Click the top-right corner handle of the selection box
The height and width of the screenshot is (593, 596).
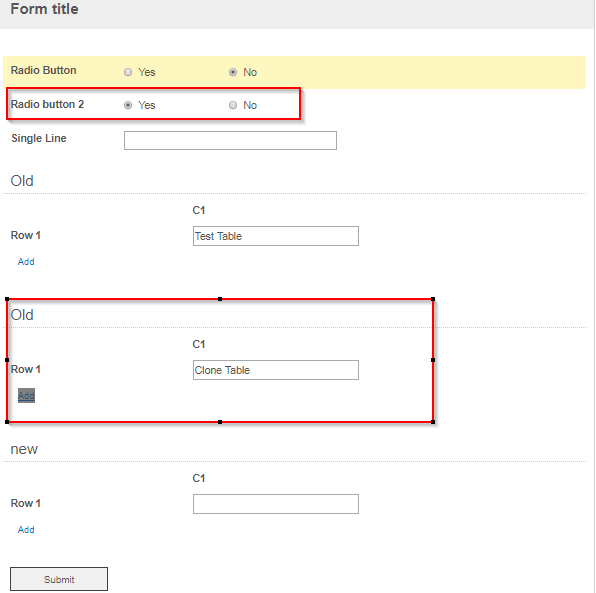click(433, 299)
